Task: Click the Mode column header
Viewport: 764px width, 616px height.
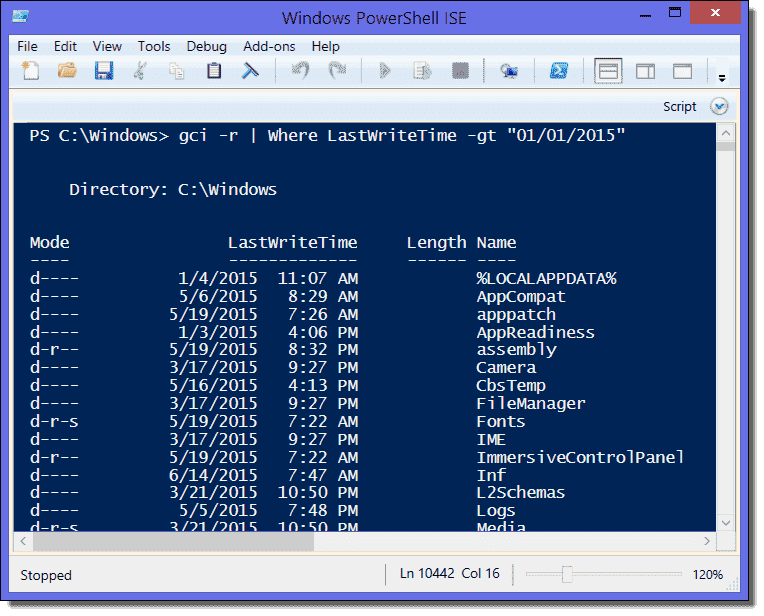Action: coord(49,242)
